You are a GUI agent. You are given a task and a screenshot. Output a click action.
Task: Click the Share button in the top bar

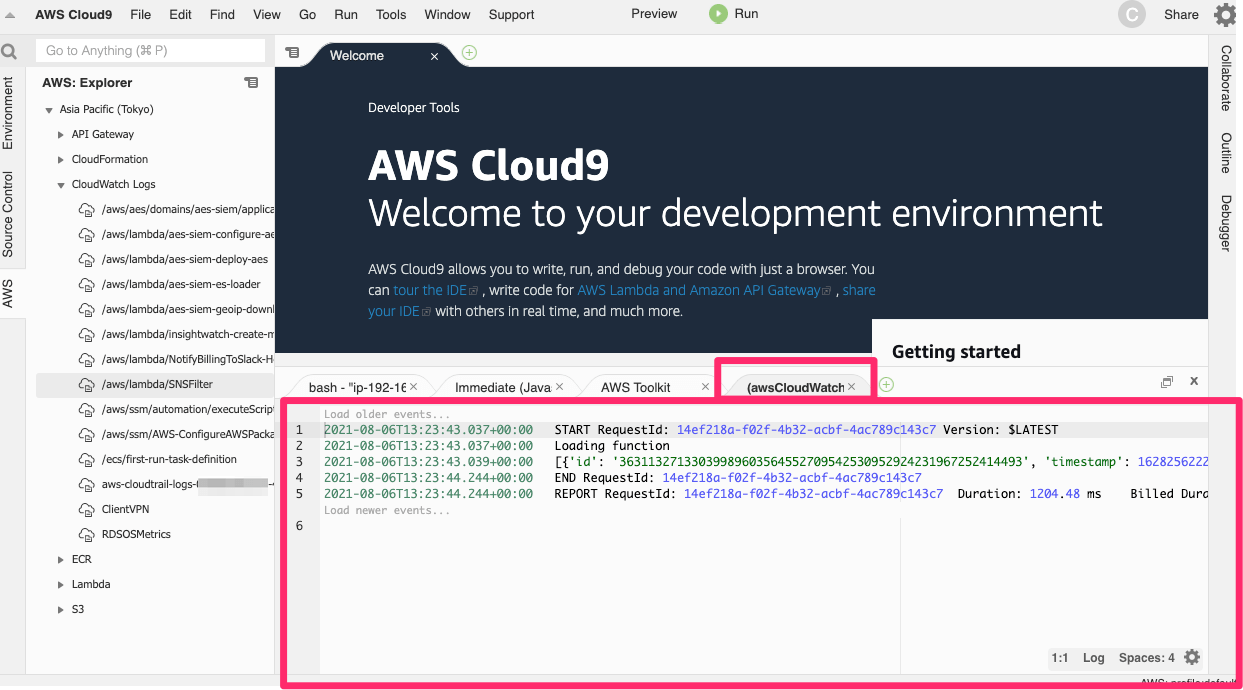coord(1181,14)
